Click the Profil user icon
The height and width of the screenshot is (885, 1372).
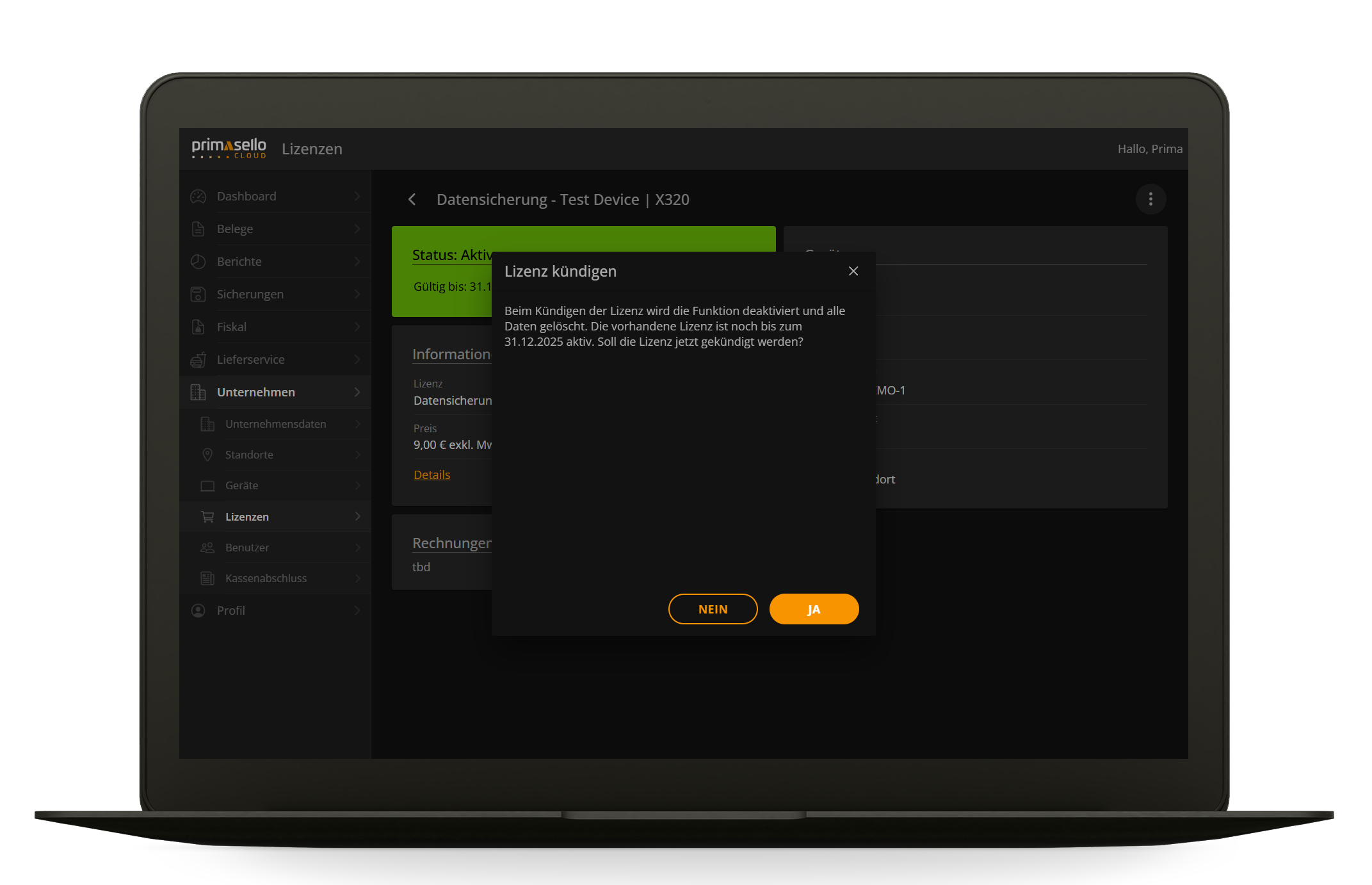[x=198, y=610]
